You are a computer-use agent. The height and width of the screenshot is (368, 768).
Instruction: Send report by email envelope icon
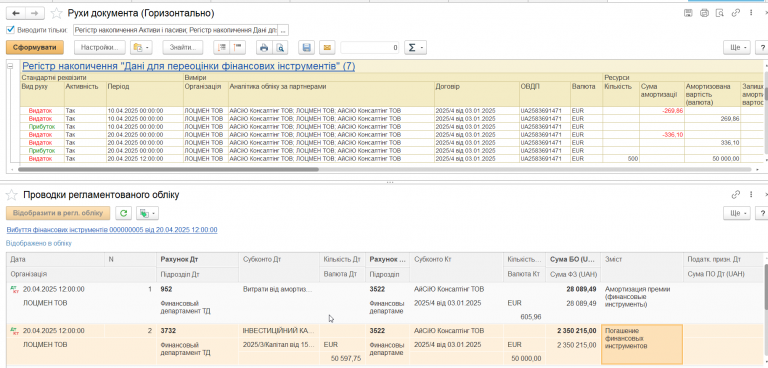(327, 48)
